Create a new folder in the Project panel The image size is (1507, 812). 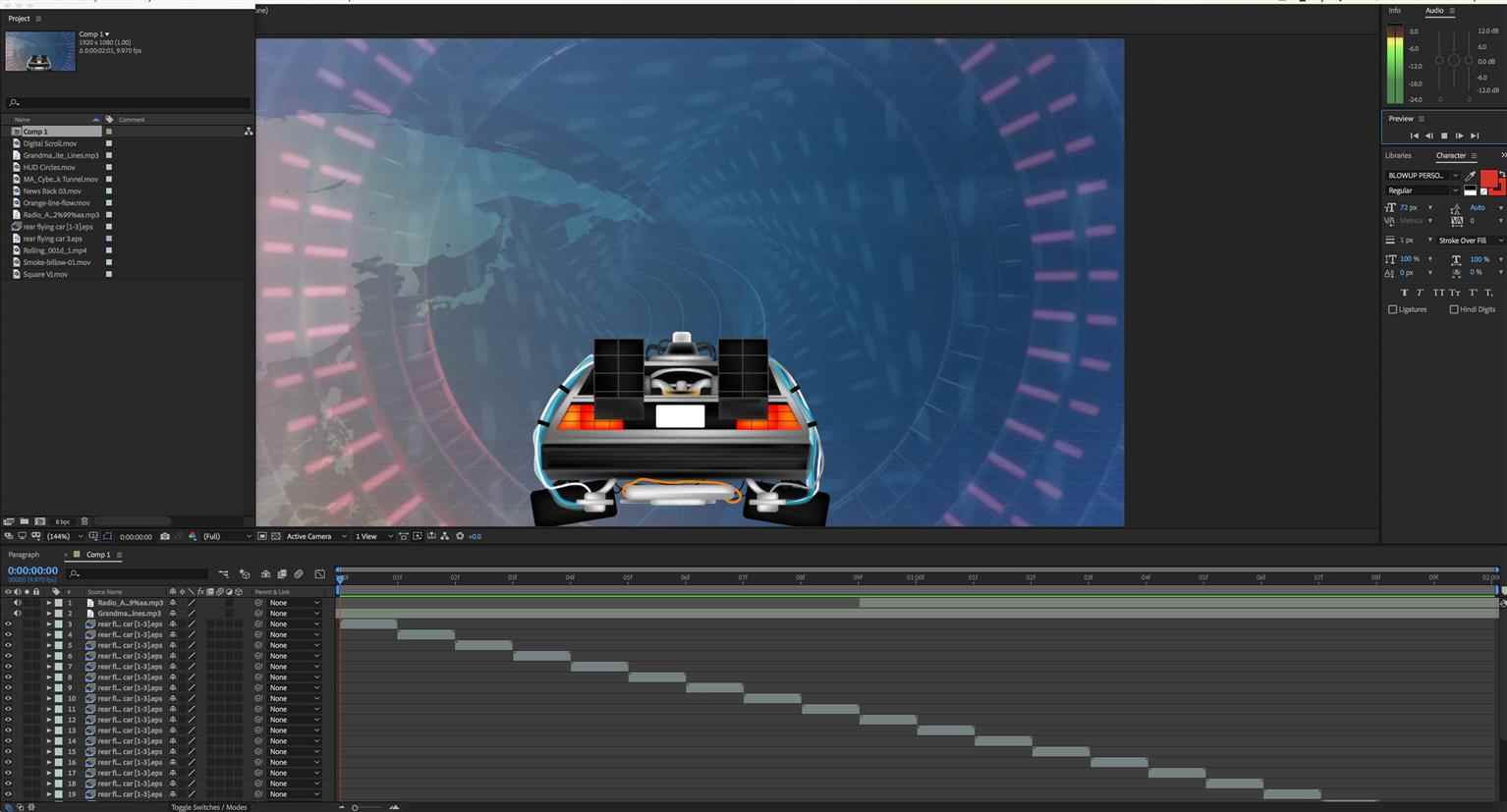click(25, 521)
